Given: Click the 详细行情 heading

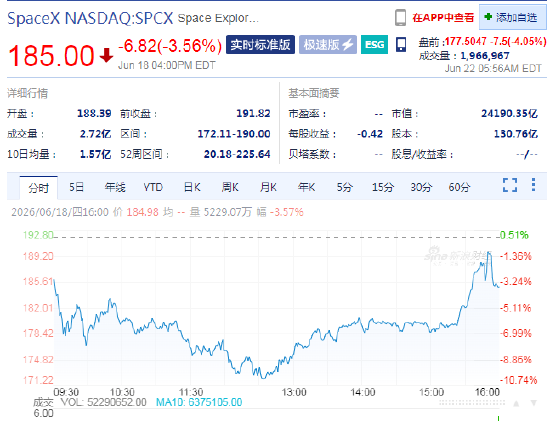Looking at the screenshot, I should click(x=27, y=93).
